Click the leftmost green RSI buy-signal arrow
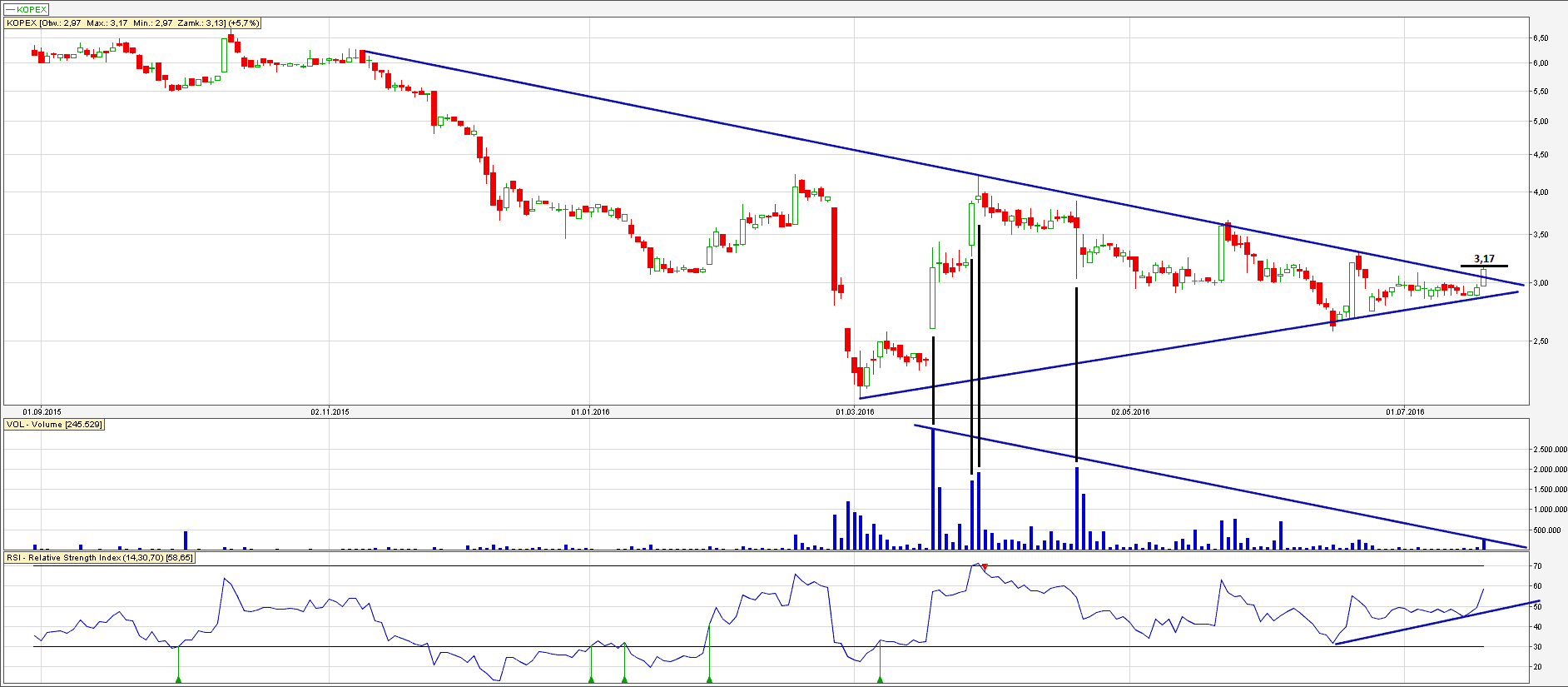Screen dimensions: 1568x687 tap(178, 680)
